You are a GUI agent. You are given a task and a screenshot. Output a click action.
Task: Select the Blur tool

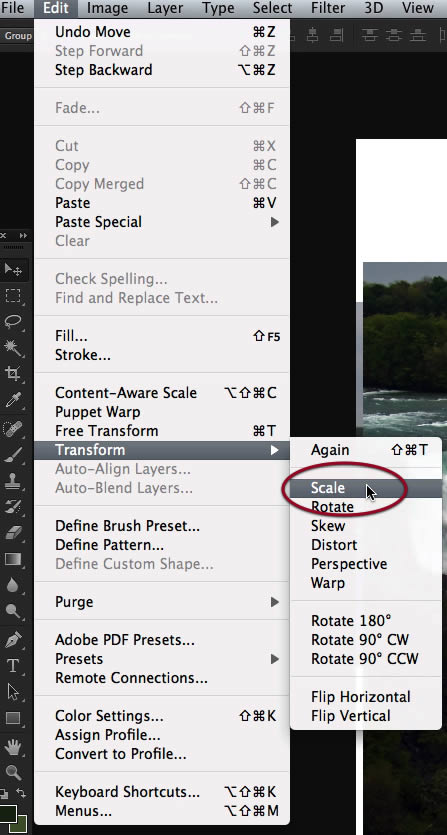[13, 585]
